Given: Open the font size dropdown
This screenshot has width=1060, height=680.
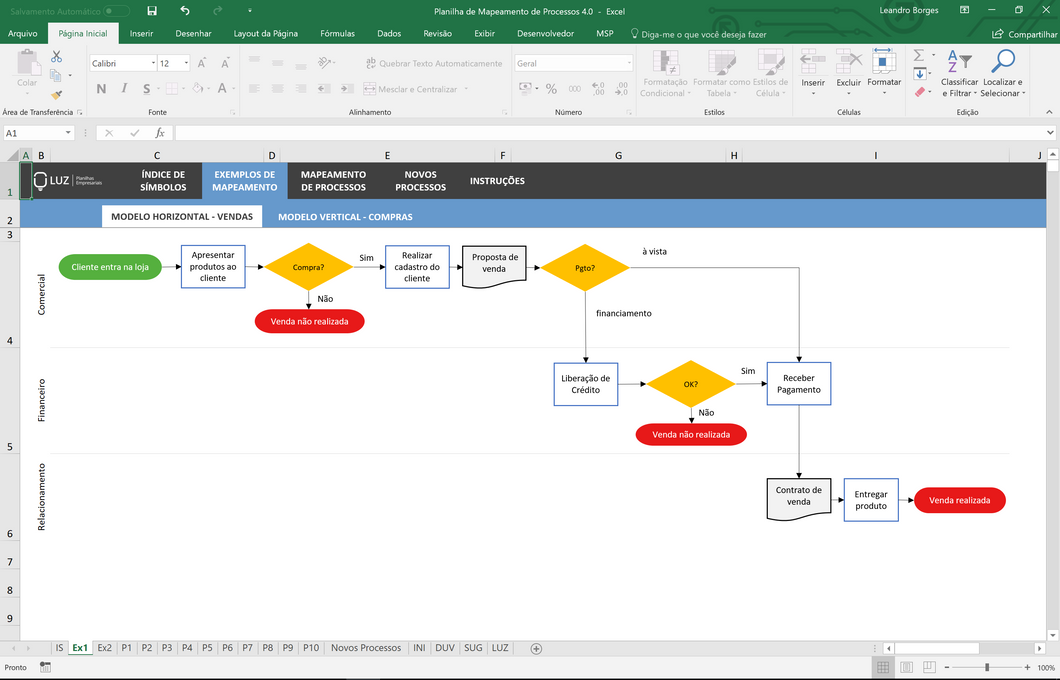Looking at the screenshot, I should pos(186,63).
